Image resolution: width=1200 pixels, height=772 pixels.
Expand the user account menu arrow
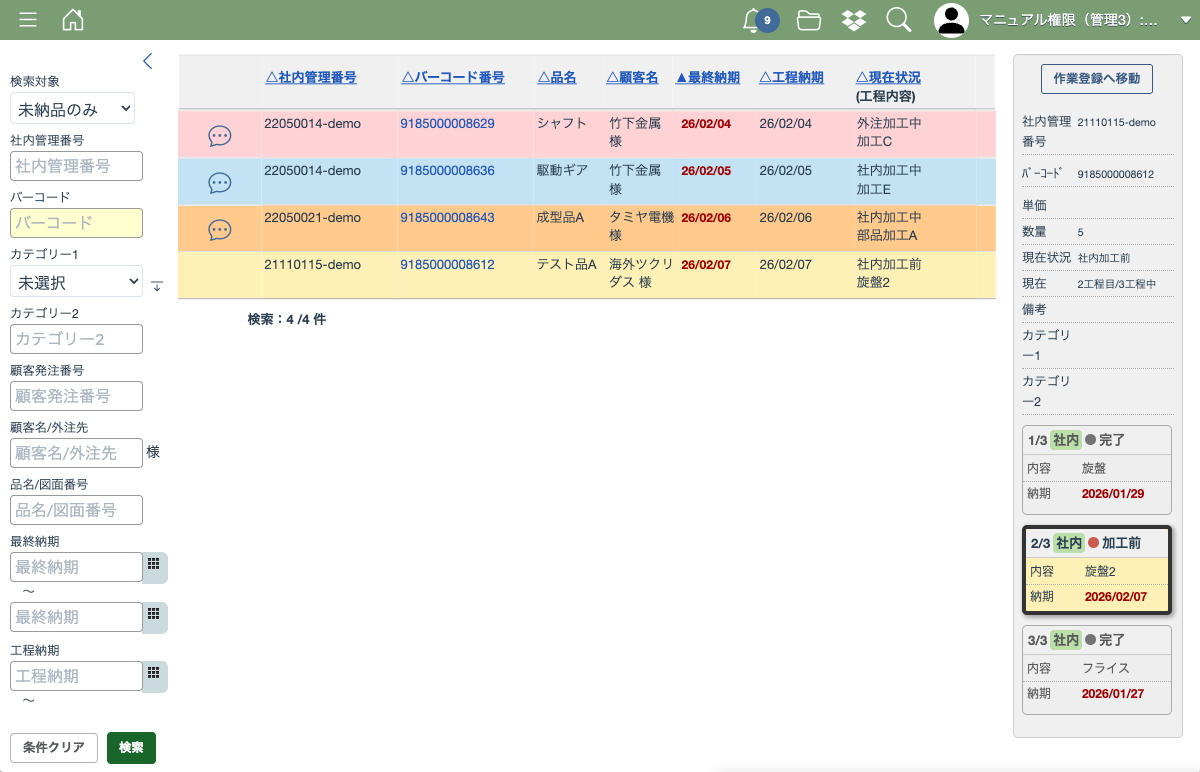click(x=1185, y=20)
